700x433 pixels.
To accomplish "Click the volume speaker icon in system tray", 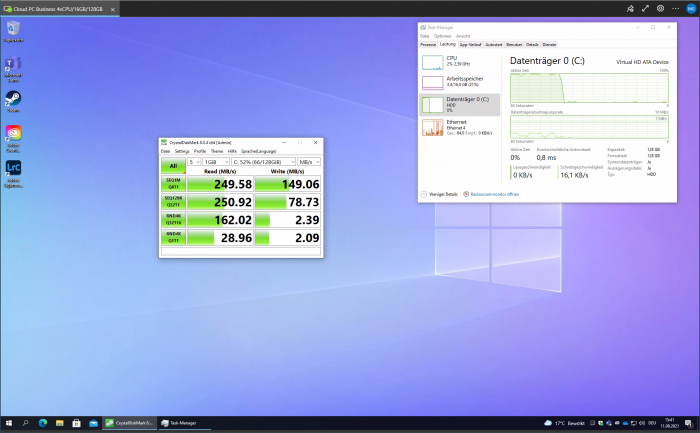I will click(x=642, y=423).
